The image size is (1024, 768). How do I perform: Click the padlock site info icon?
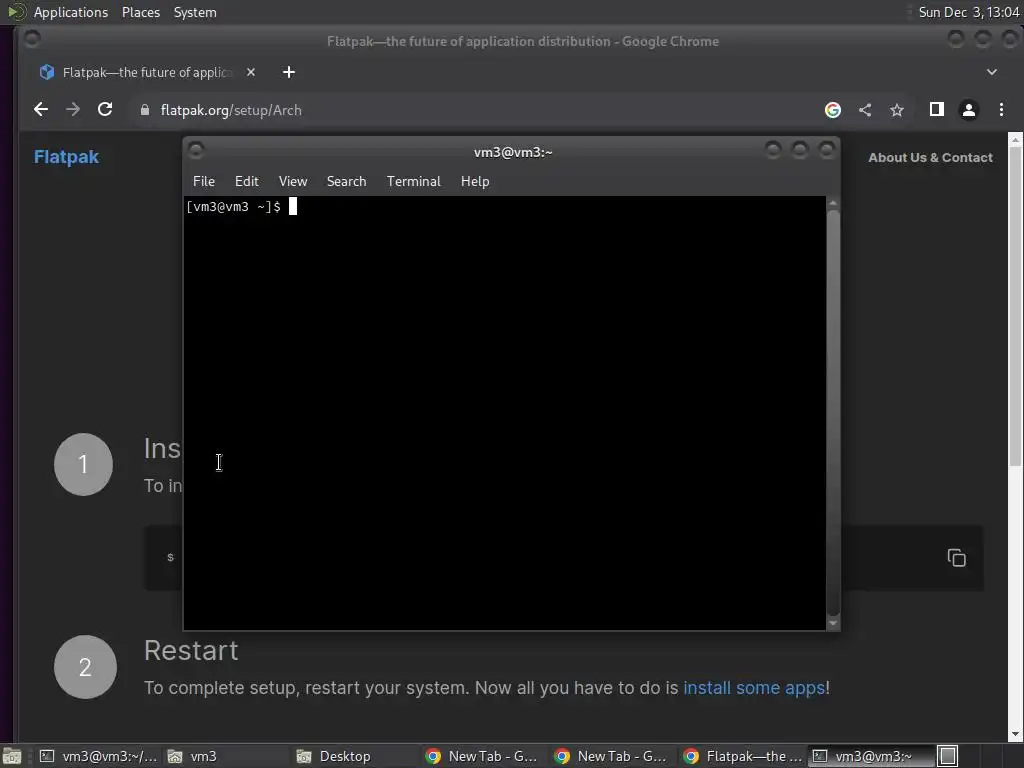tap(144, 110)
